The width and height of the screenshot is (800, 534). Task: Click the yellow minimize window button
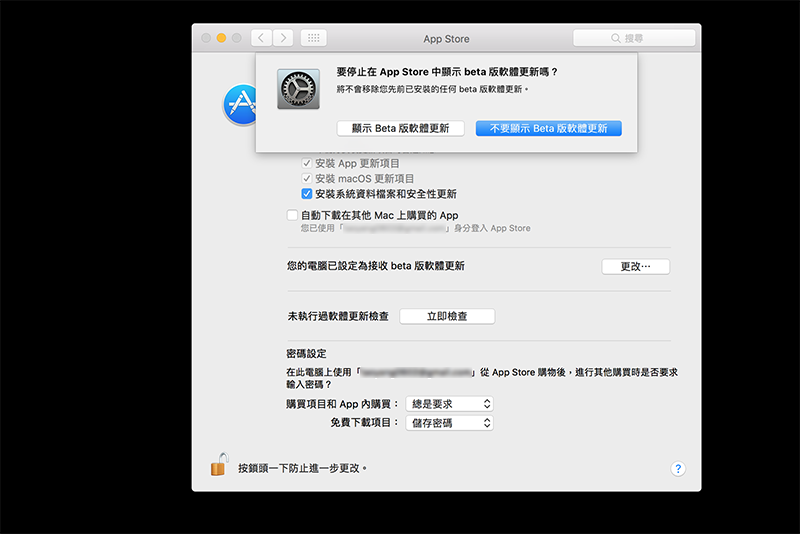point(221,38)
